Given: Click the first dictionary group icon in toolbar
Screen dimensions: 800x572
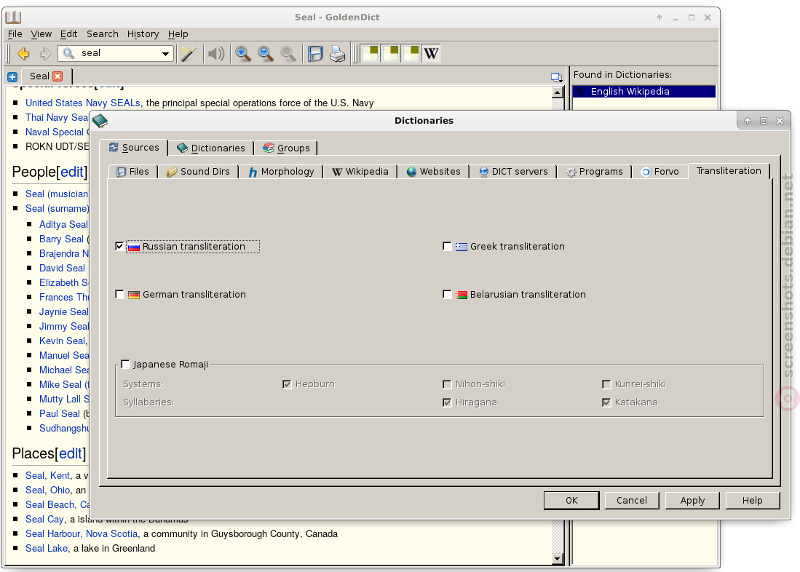Looking at the screenshot, I should coord(371,54).
